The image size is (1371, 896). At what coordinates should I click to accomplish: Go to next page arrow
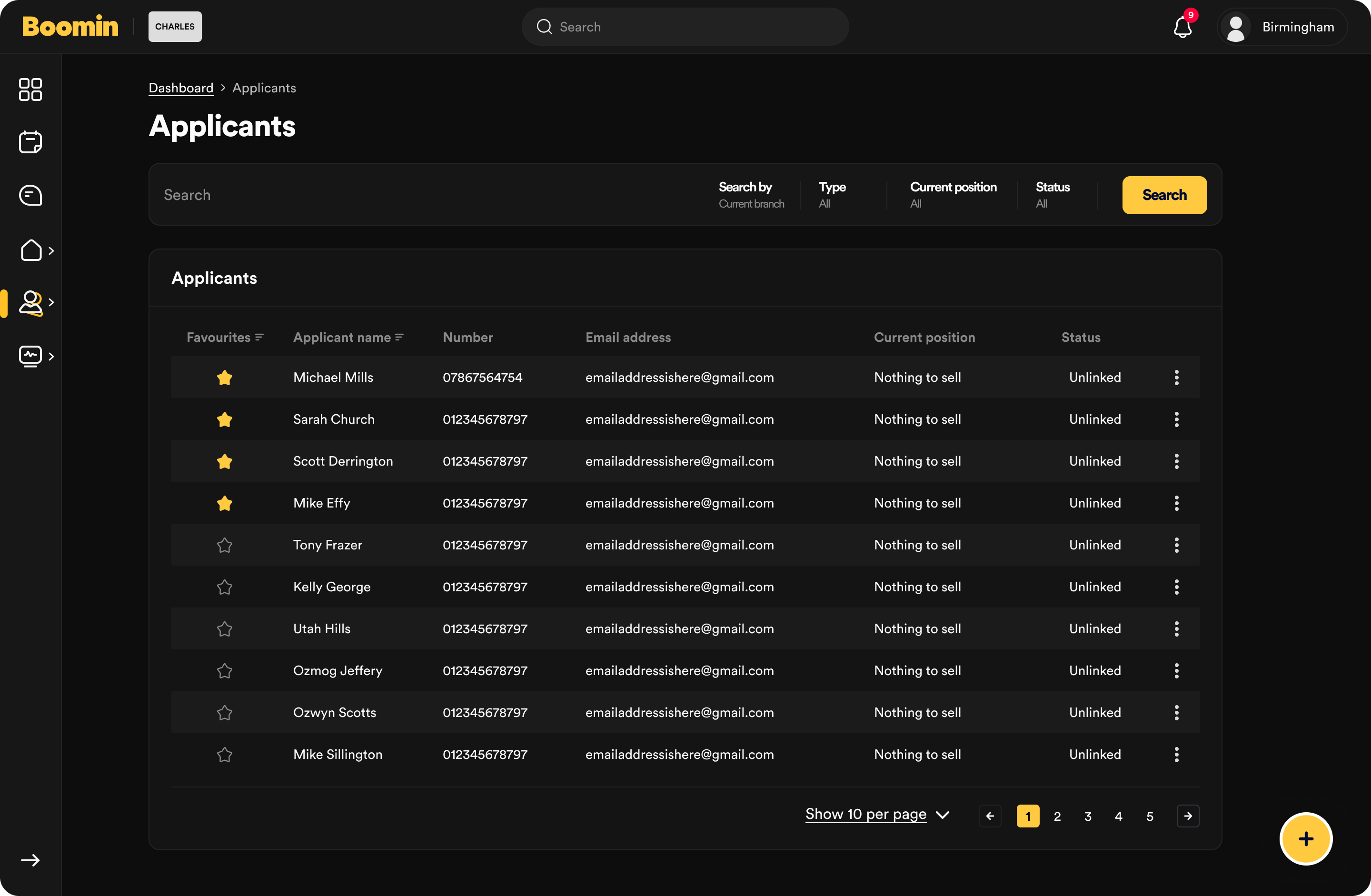click(x=1188, y=816)
